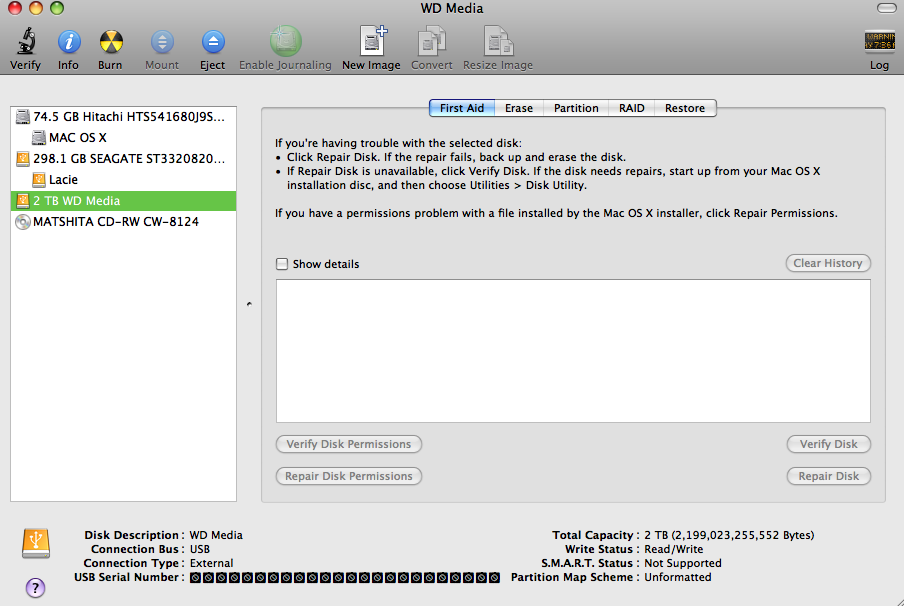Click the Verify microscope icon
904x606 pixels.
coord(25,42)
